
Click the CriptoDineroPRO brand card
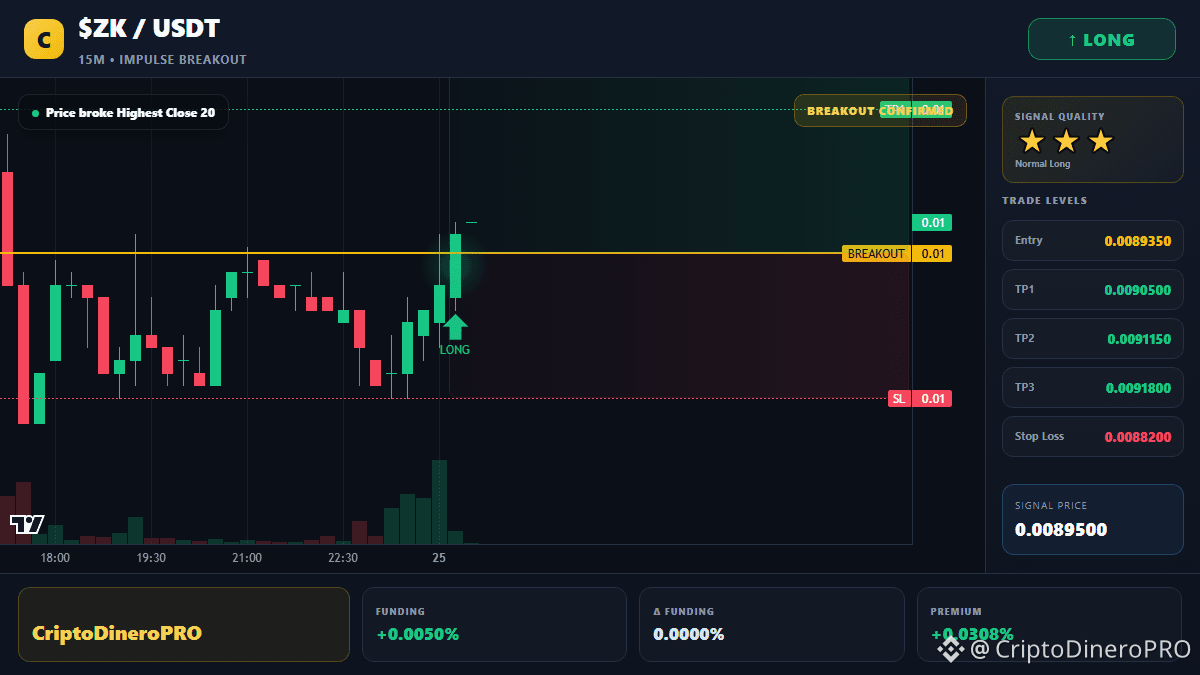coord(184,624)
